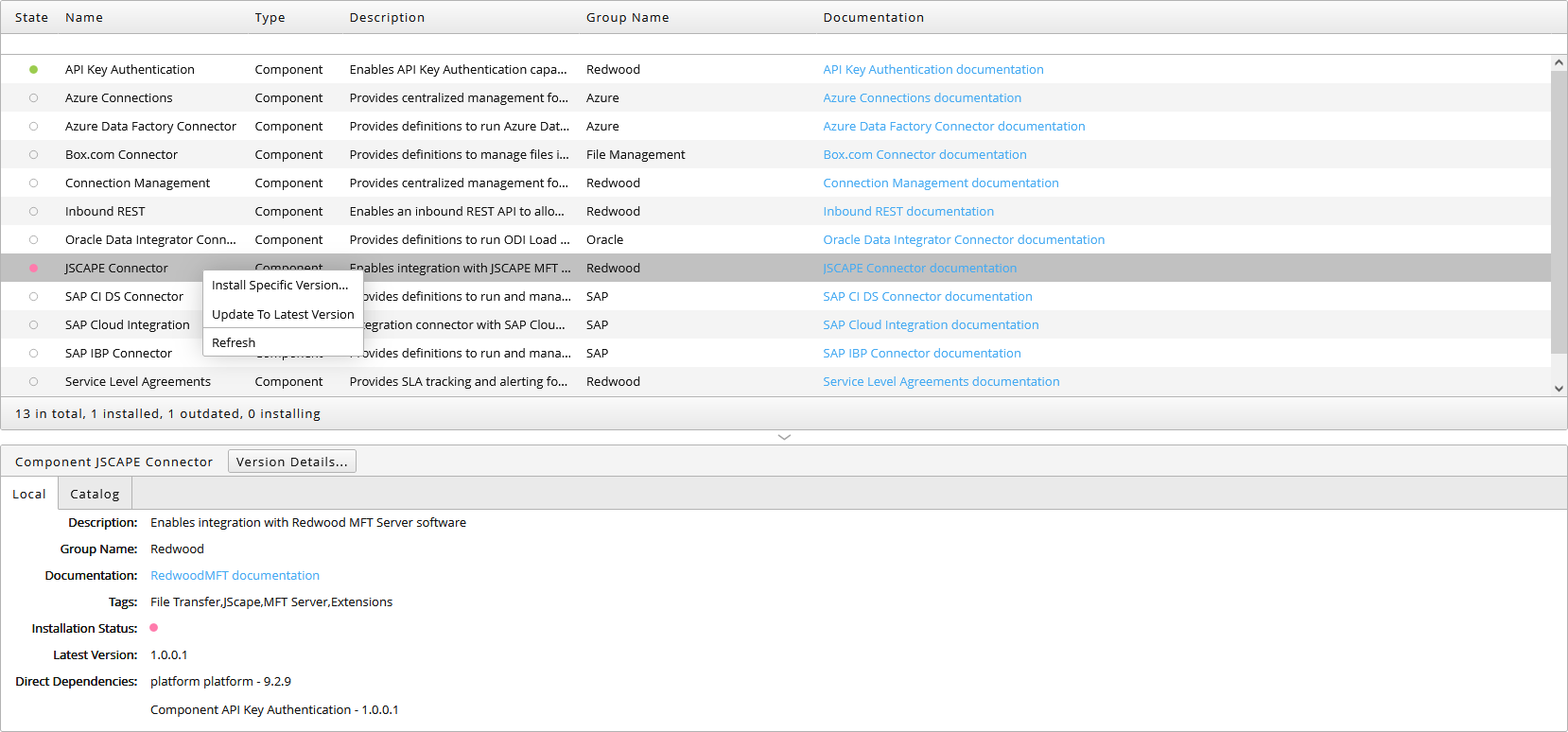This screenshot has width=1568, height=732.
Task: Select the Oracle Data Integrator Conn... row name
Action: [150, 239]
